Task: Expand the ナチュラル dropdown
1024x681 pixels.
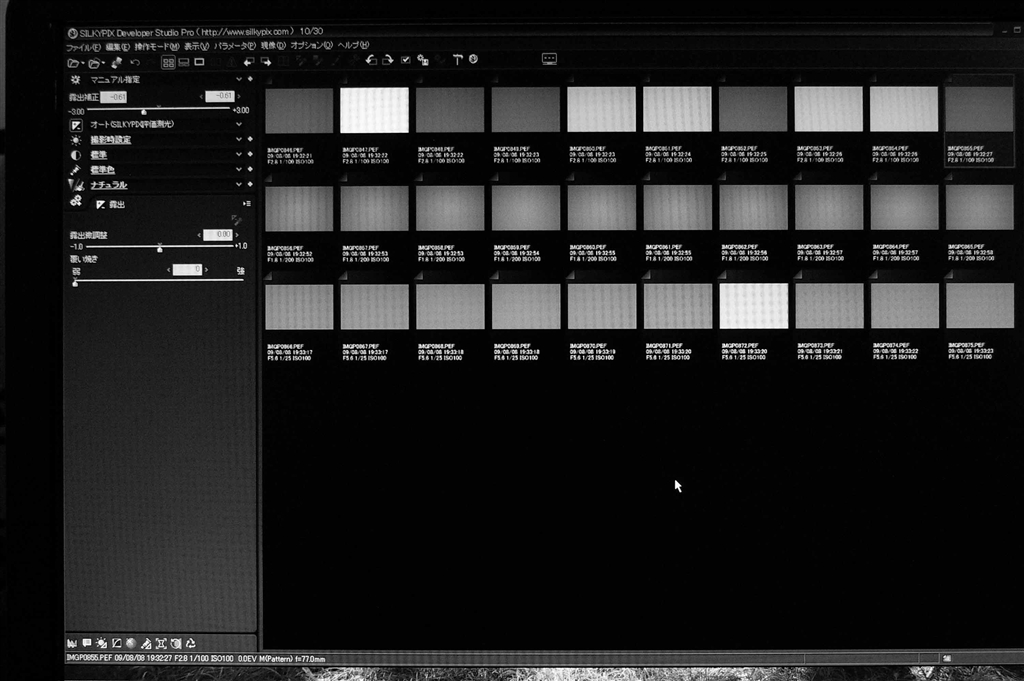Action: tap(238, 184)
